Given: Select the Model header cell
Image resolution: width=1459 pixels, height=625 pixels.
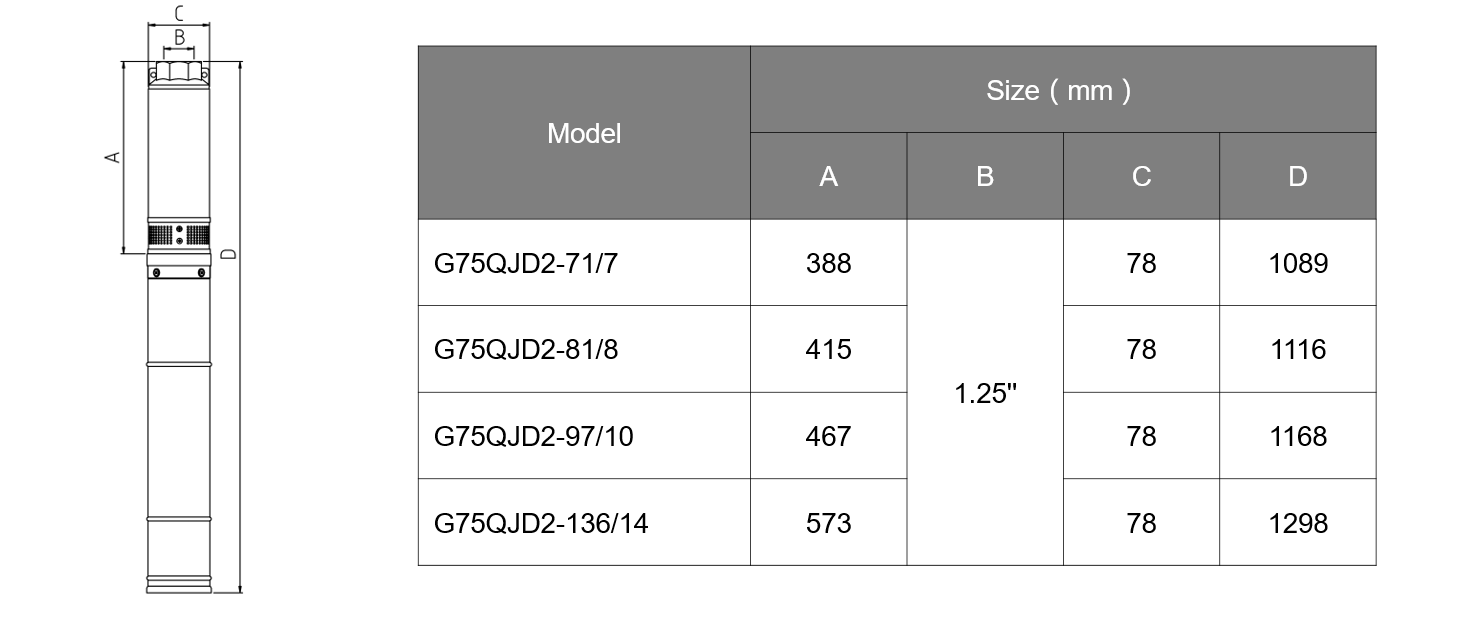Looking at the screenshot, I should click(x=584, y=133).
